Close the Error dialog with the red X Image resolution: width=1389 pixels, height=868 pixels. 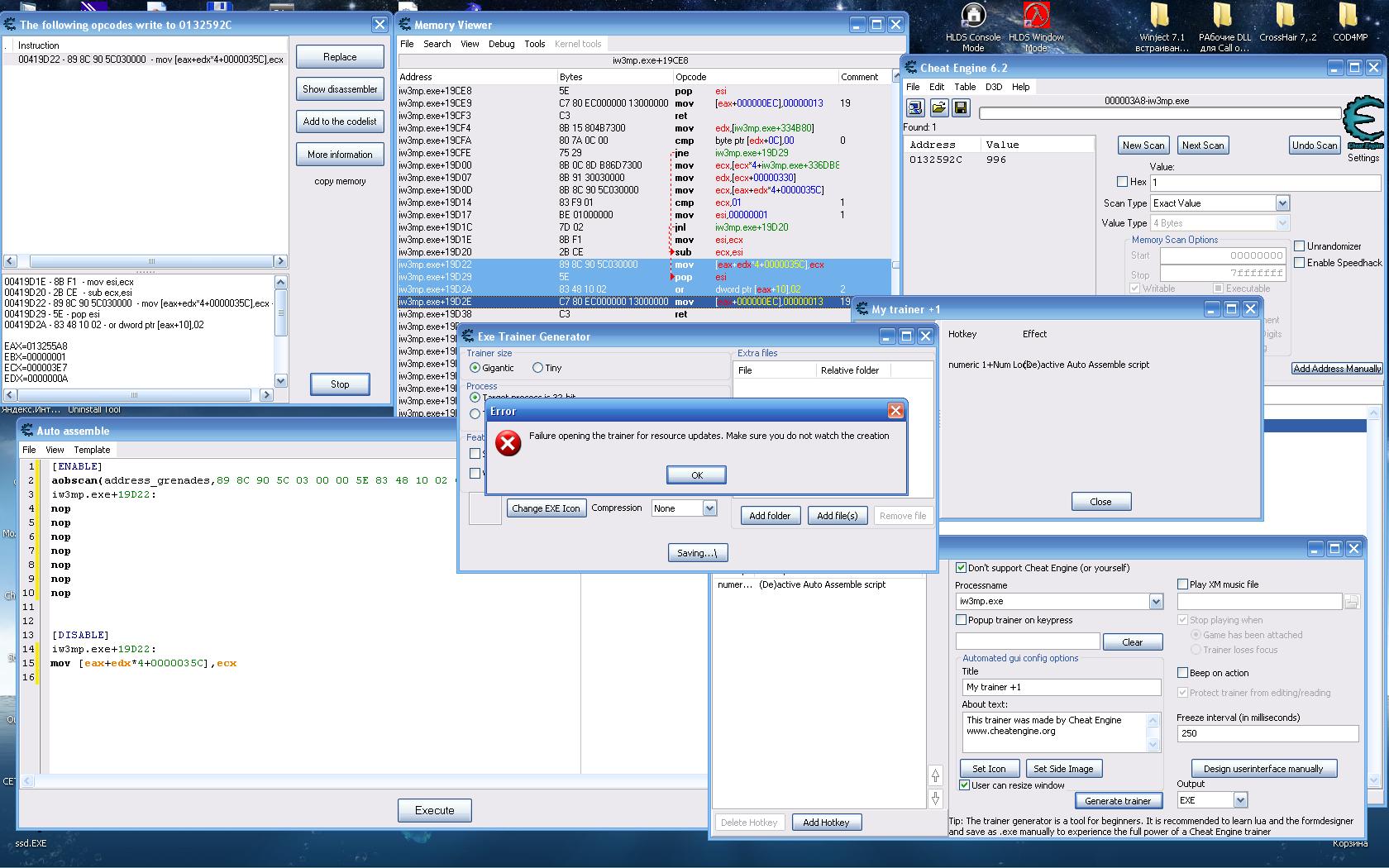895,410
